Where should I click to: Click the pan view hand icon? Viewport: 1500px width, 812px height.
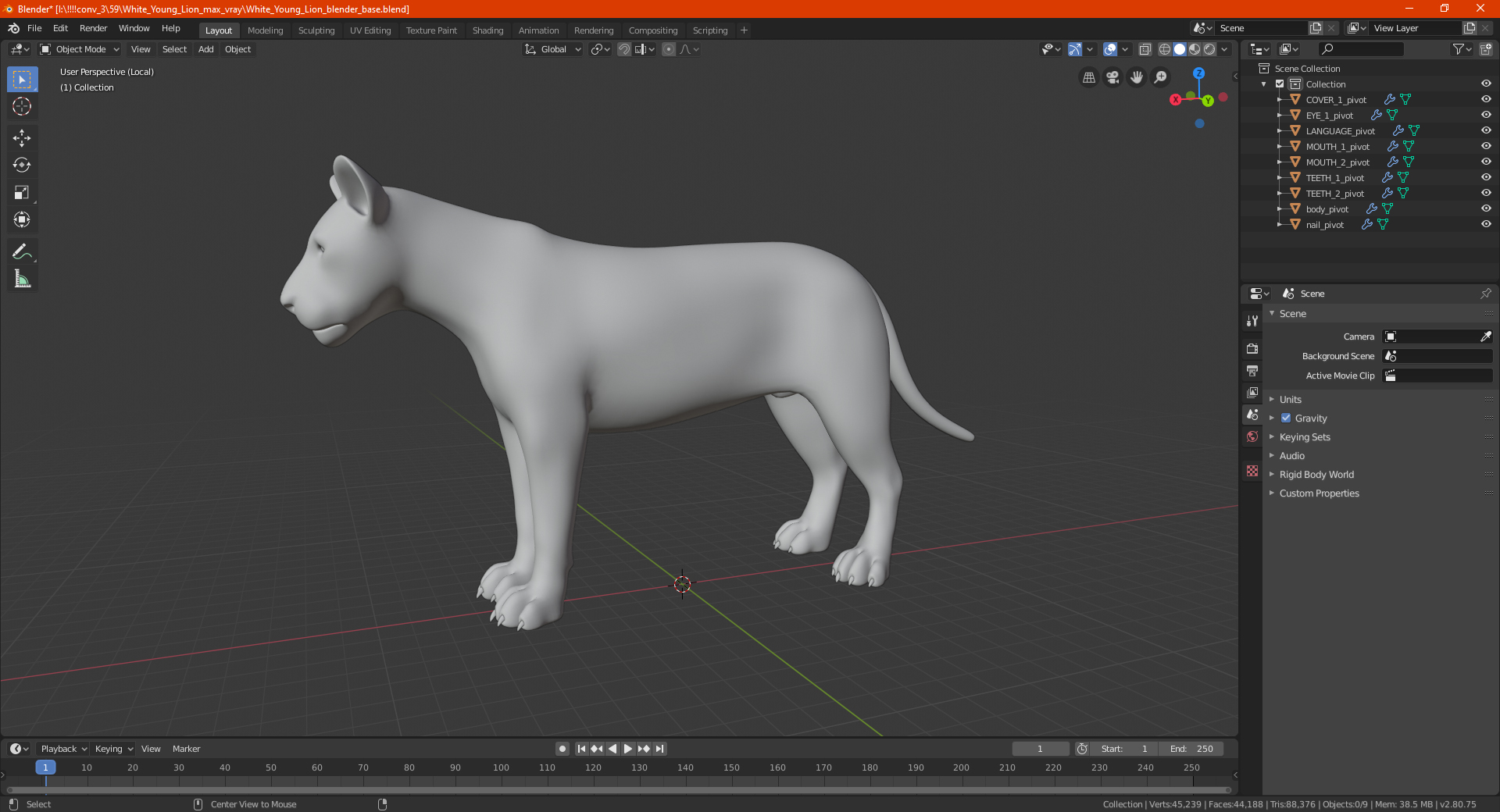1137,77
